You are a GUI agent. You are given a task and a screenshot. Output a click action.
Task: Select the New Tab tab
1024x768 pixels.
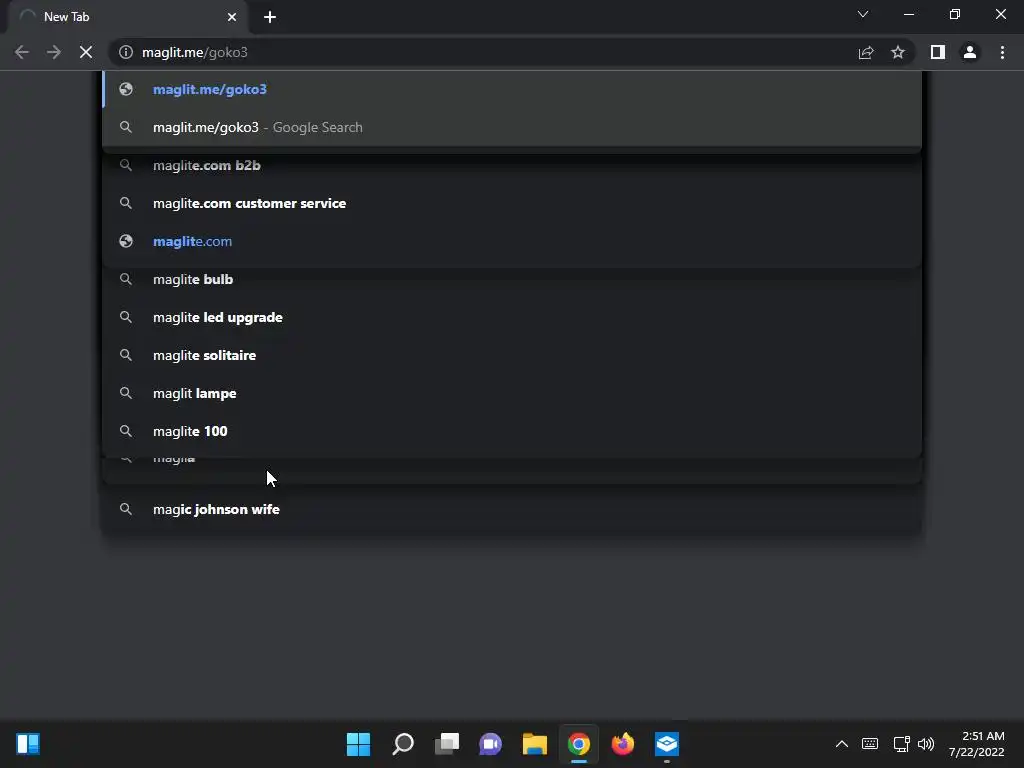tap(127, 17)
